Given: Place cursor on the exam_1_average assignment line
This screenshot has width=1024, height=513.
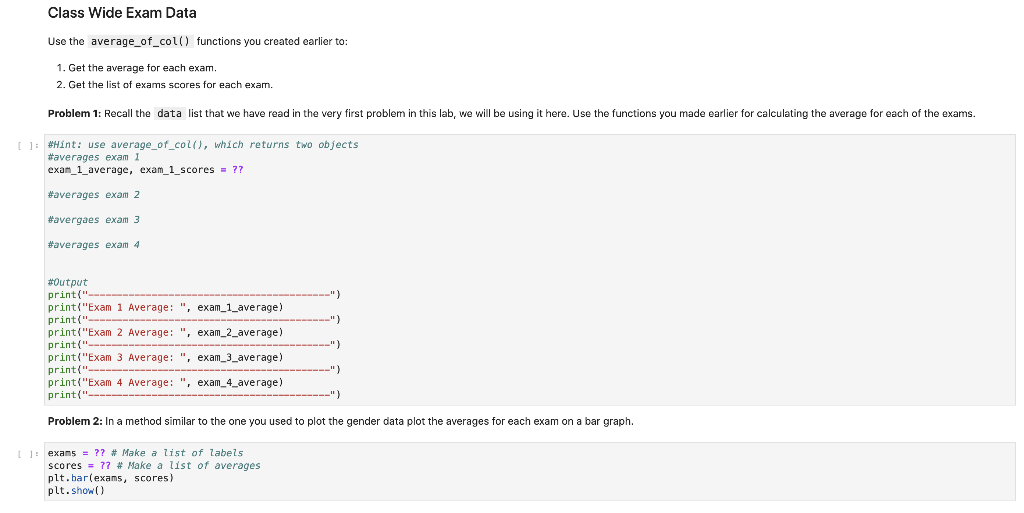Looking at the screenshot, I should [x=146, y=170].
